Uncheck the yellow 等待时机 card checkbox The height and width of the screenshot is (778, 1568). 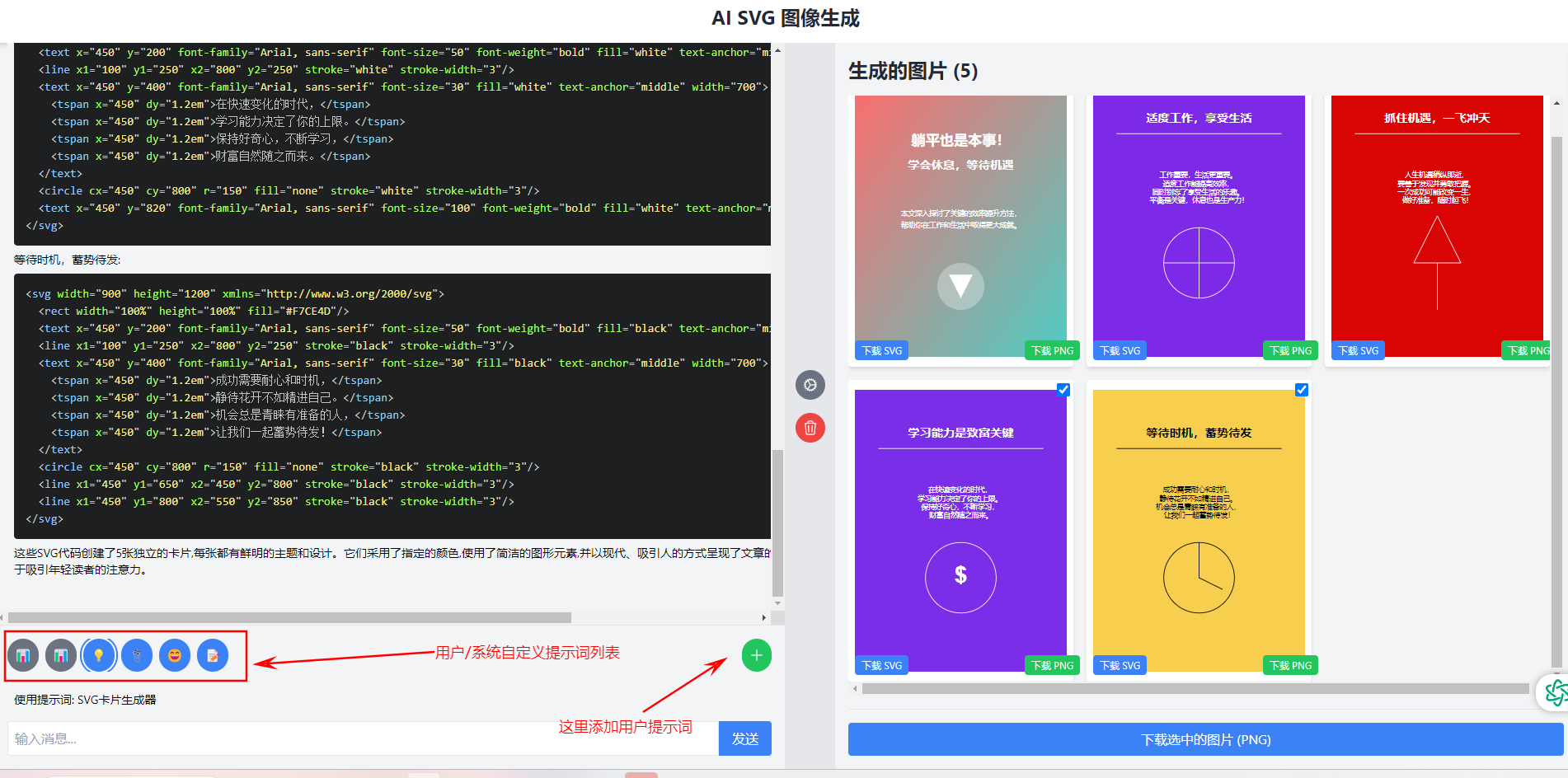(x=1302, y=390)
